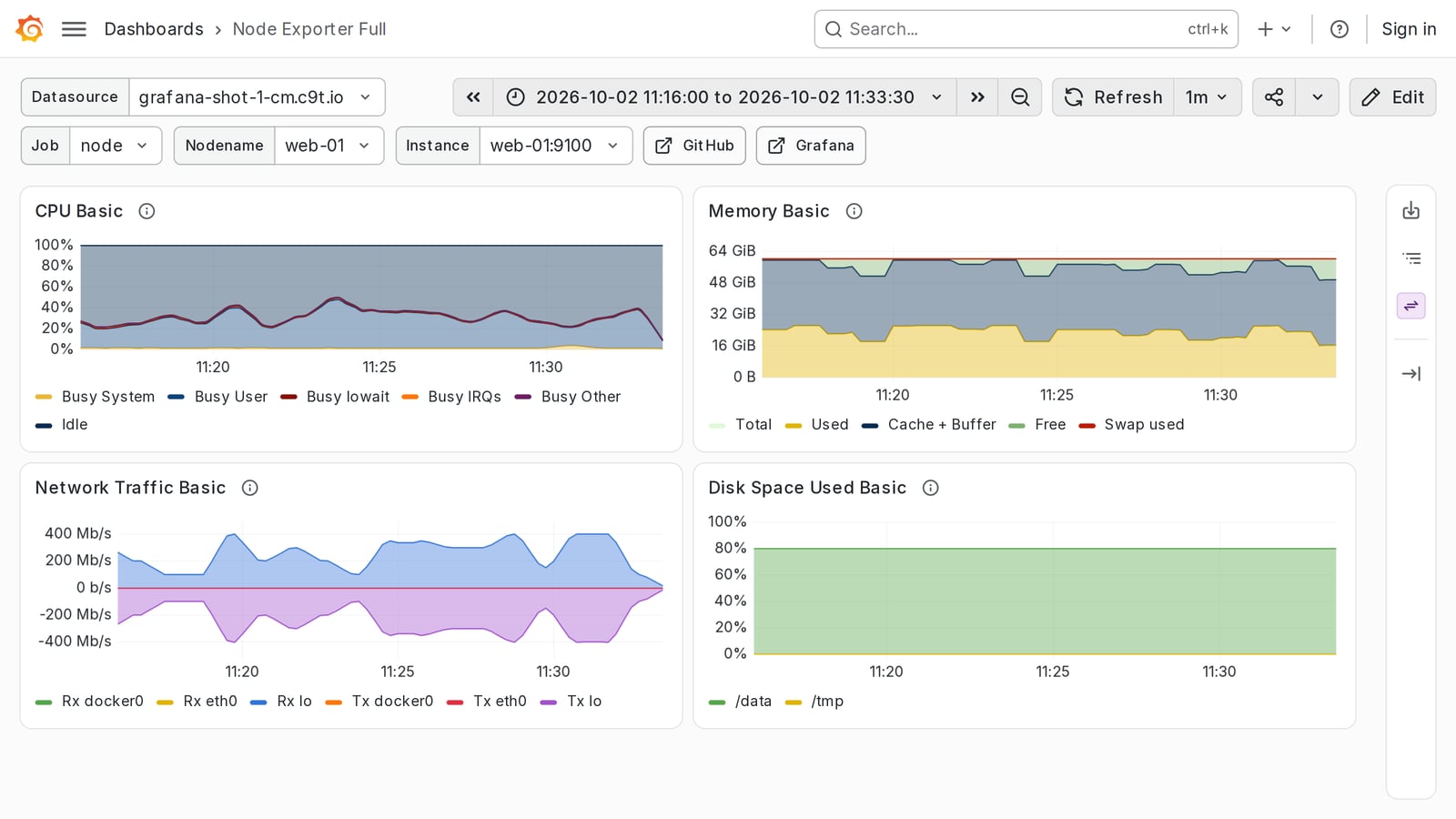Viewport: 1456px width, 819px height.
Task: Click the Tx lo purple color swatch
Action: tap(549, 702)
